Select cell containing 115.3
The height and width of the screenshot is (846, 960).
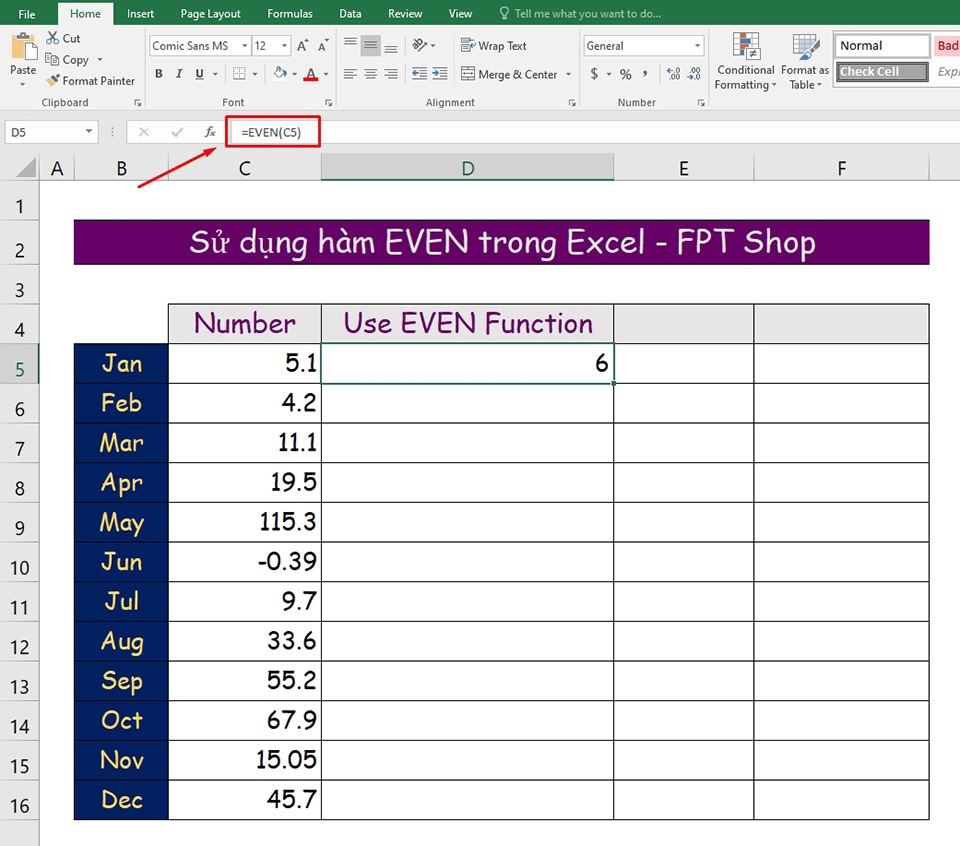coord(245,522)
